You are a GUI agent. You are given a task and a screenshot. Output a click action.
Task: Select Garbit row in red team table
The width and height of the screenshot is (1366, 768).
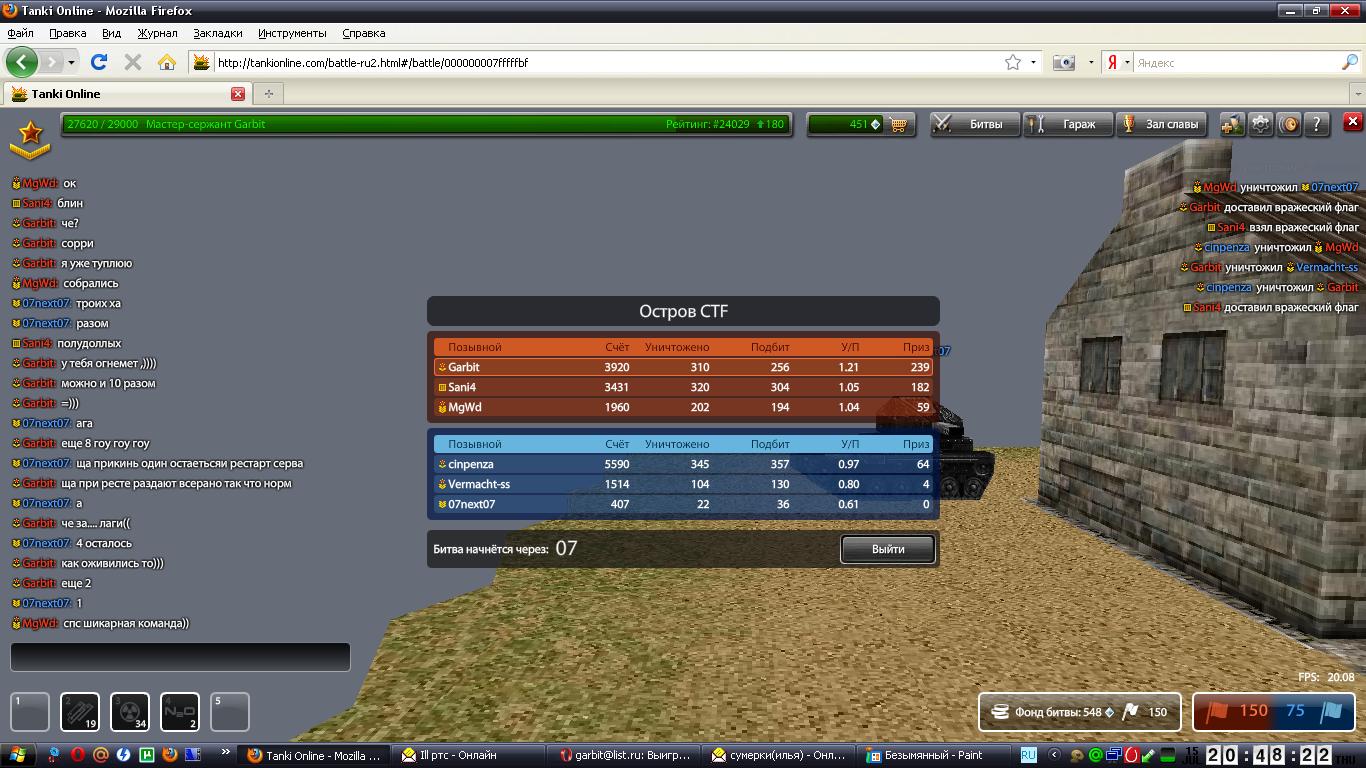684,367
